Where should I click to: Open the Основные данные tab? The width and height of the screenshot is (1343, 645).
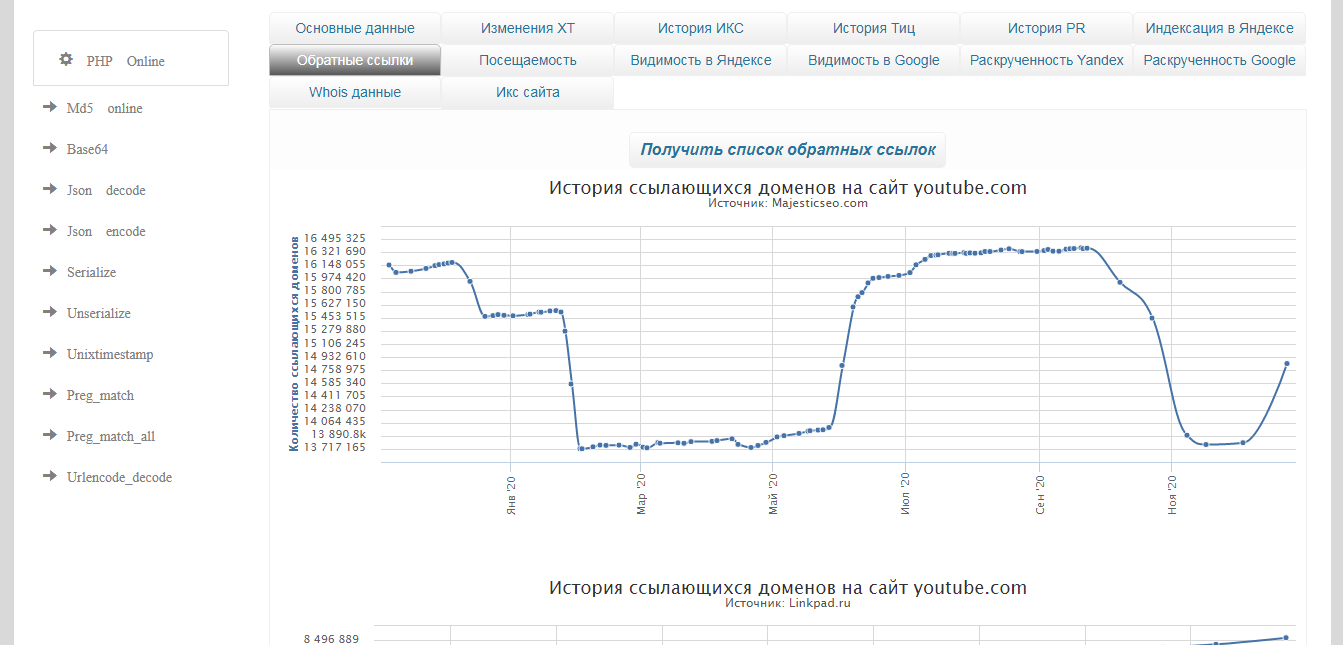click(x=355, y=28)
